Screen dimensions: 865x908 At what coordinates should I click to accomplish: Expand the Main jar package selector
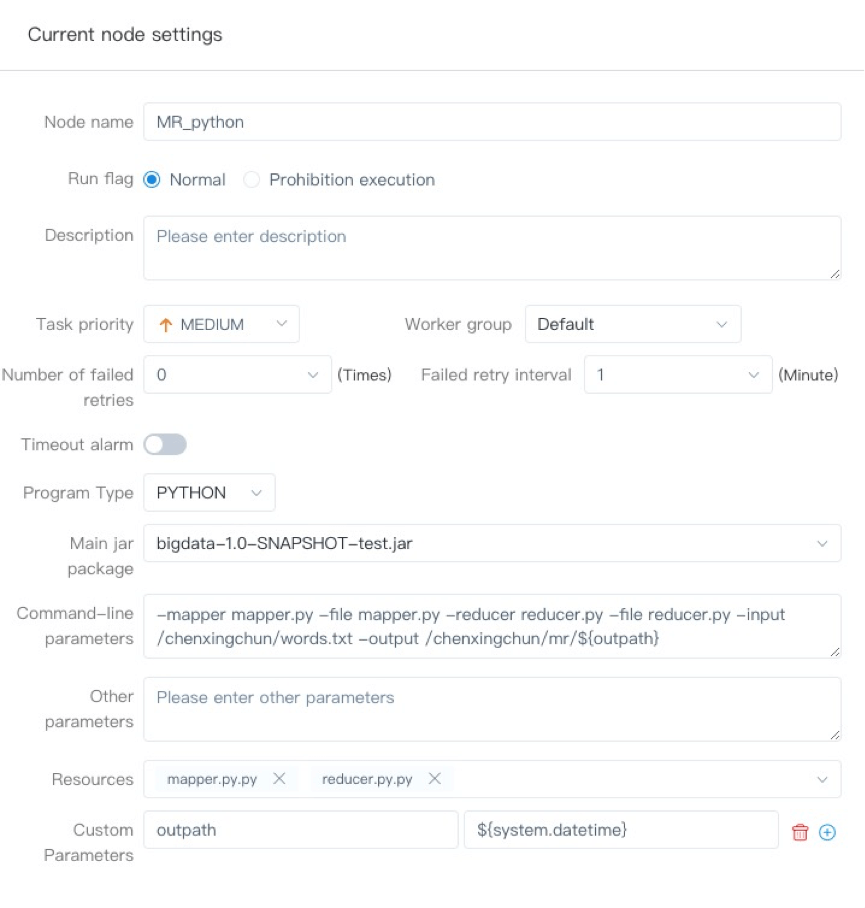[491, 543]
